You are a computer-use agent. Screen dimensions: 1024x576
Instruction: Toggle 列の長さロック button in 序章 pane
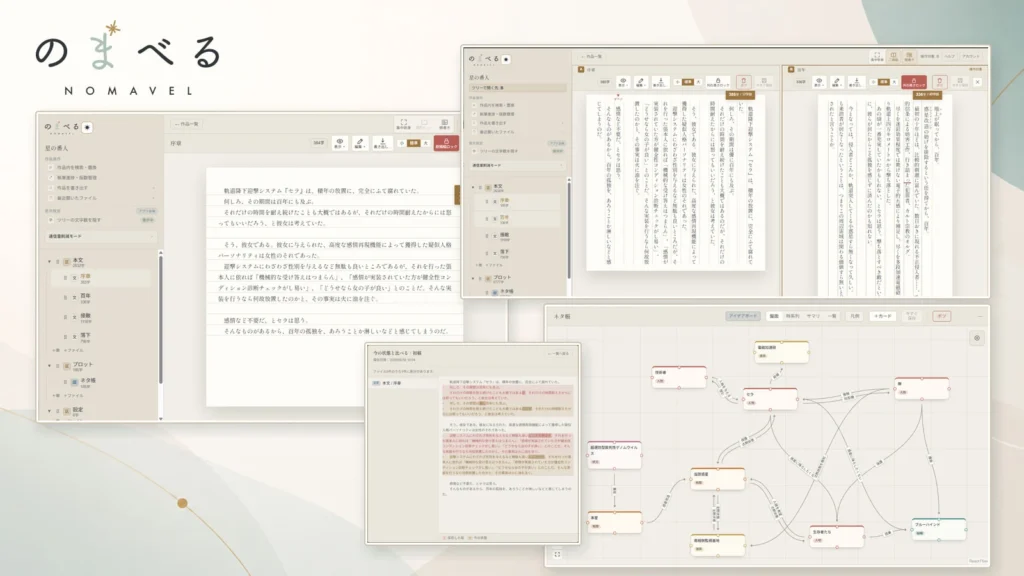click(718, 82)
